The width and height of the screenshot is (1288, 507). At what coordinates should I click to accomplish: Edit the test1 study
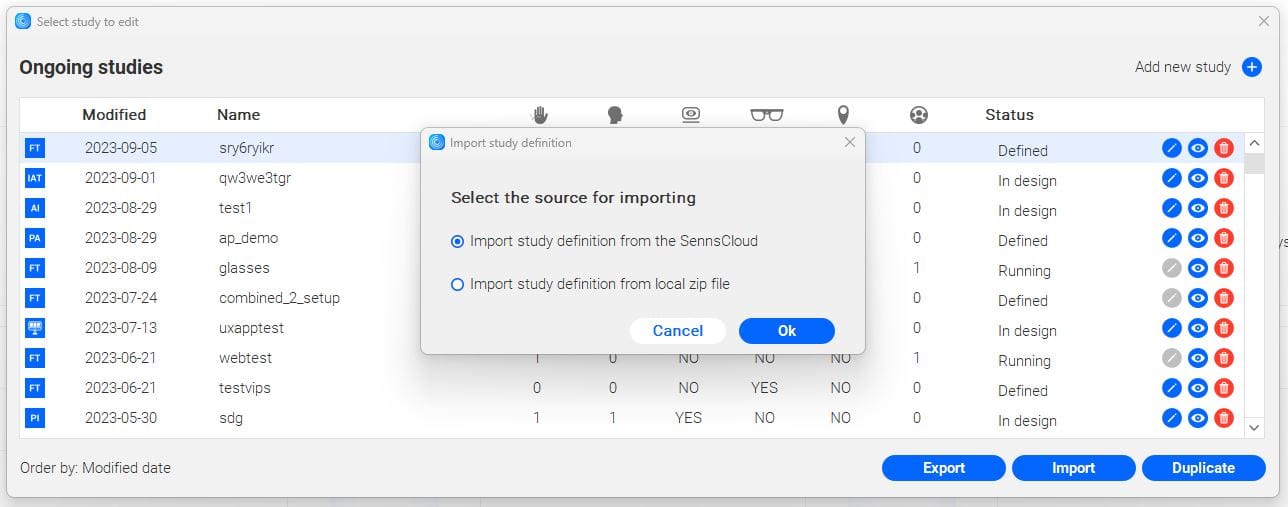click(x=1172, y=208)
